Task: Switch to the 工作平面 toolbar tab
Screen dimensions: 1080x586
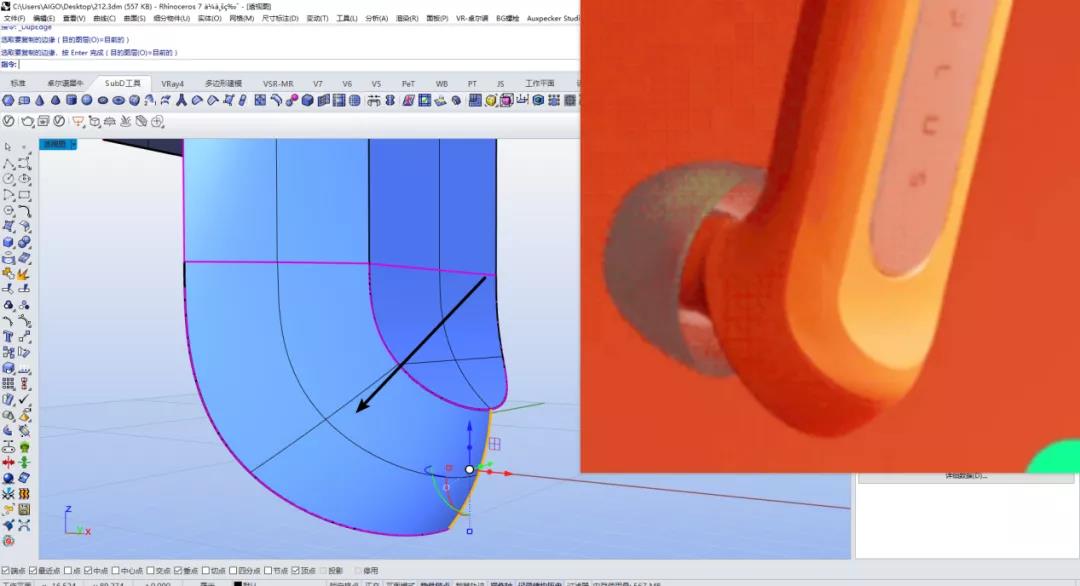Action: point(539,83)
